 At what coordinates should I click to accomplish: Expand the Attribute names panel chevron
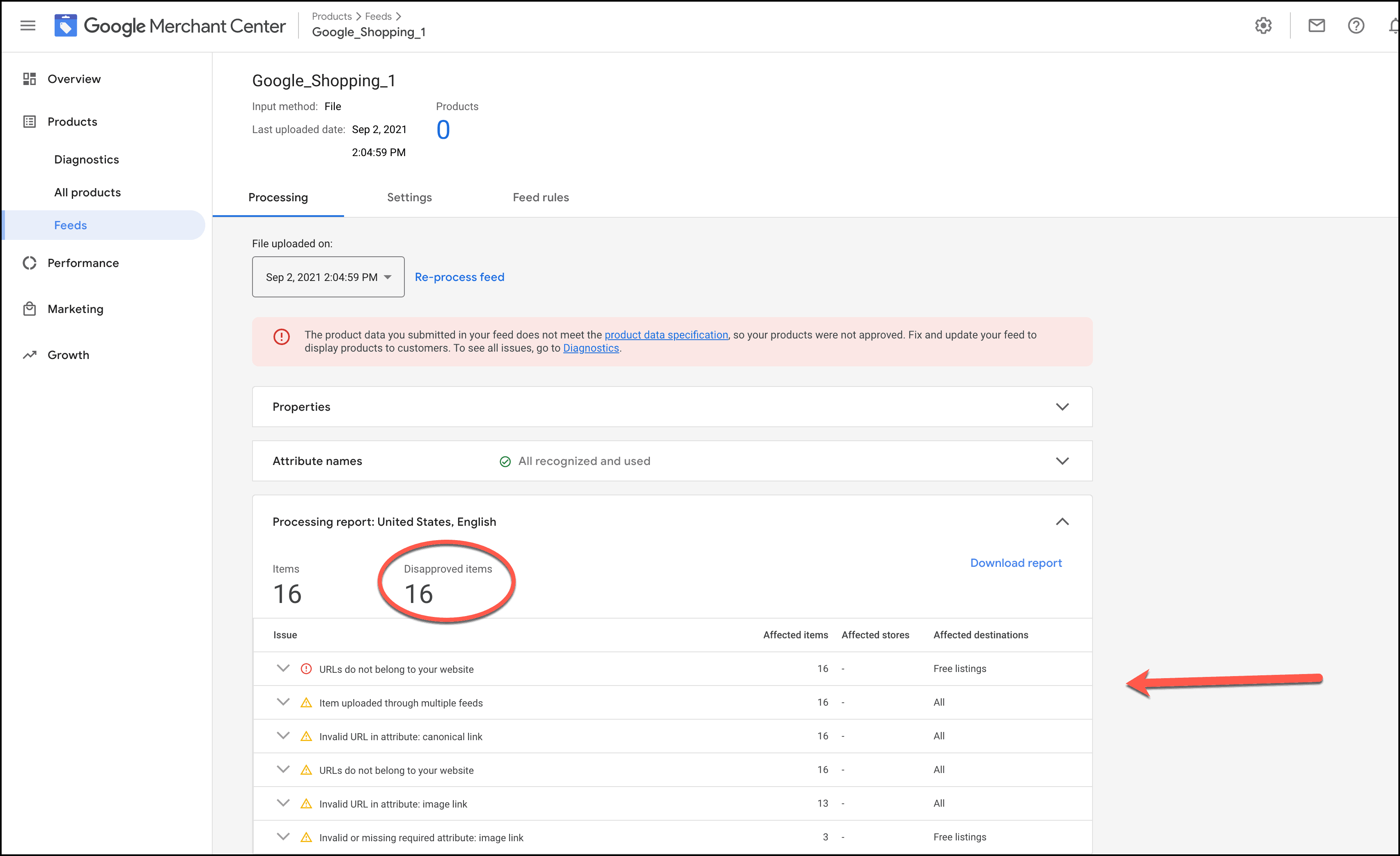[x=1062, y=461]
